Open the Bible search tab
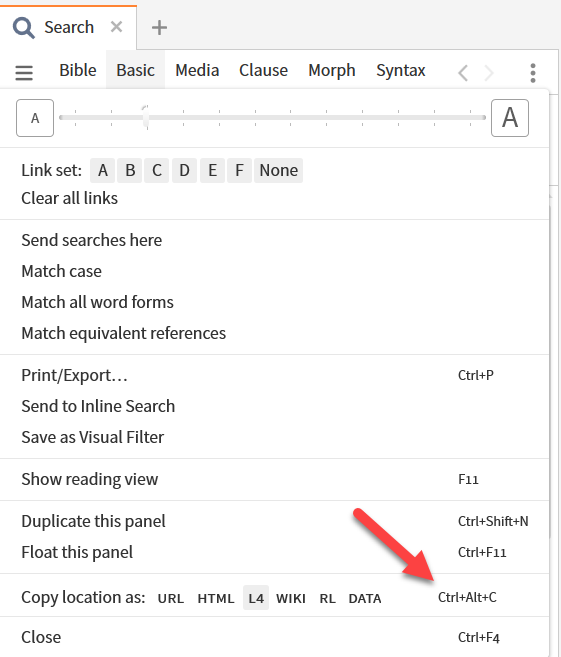 78,70
